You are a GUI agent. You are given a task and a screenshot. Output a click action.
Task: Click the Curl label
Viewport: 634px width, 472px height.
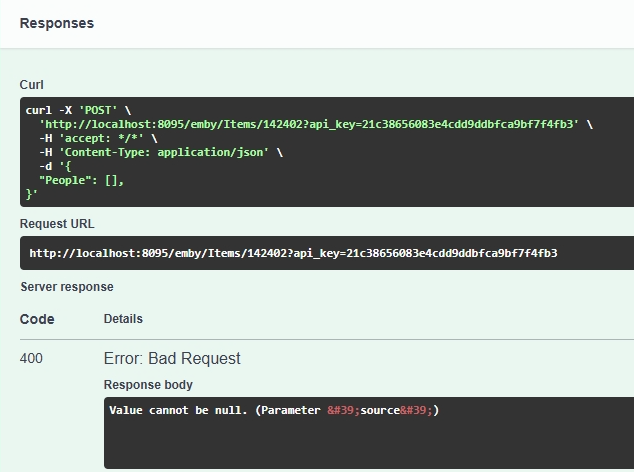point(32,85)
